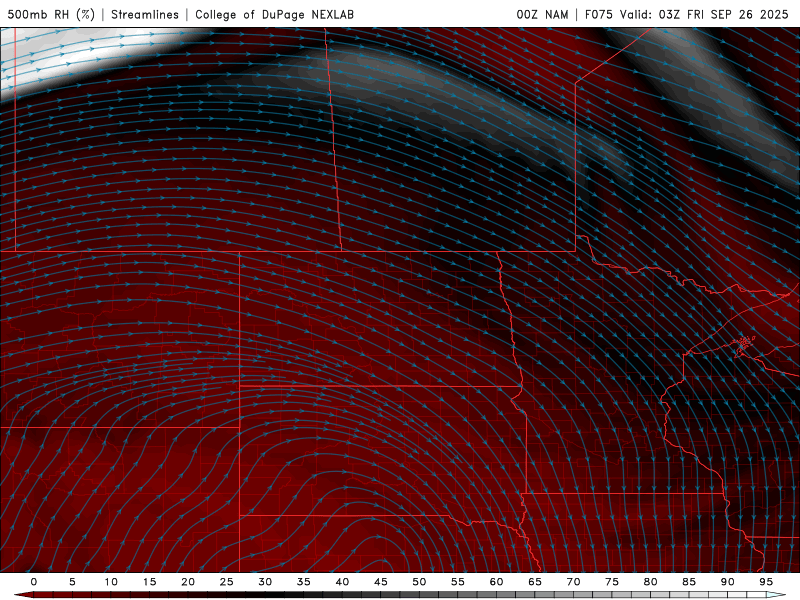Click the "Valid: 03Z FRI SEP 26 2025" text

click(x=705, y=14)
